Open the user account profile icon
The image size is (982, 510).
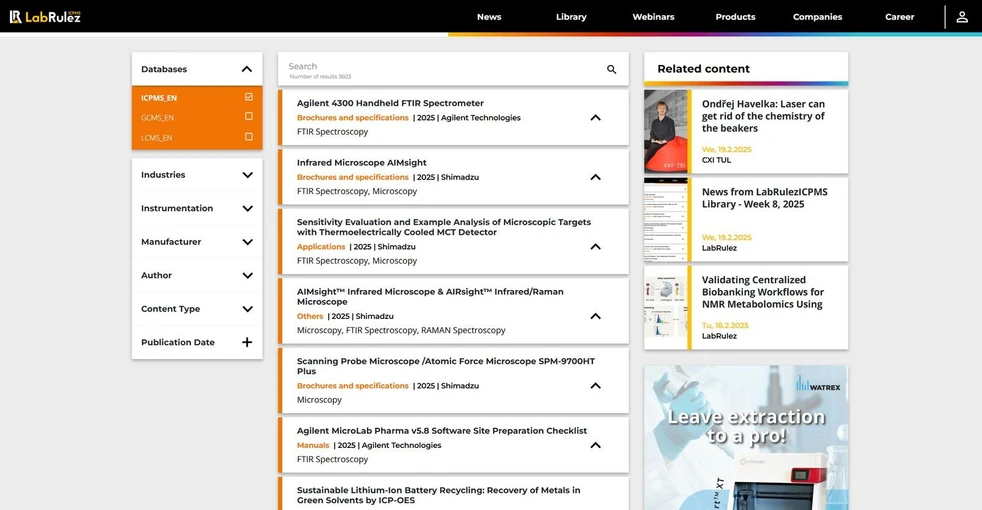coord(962,17)
